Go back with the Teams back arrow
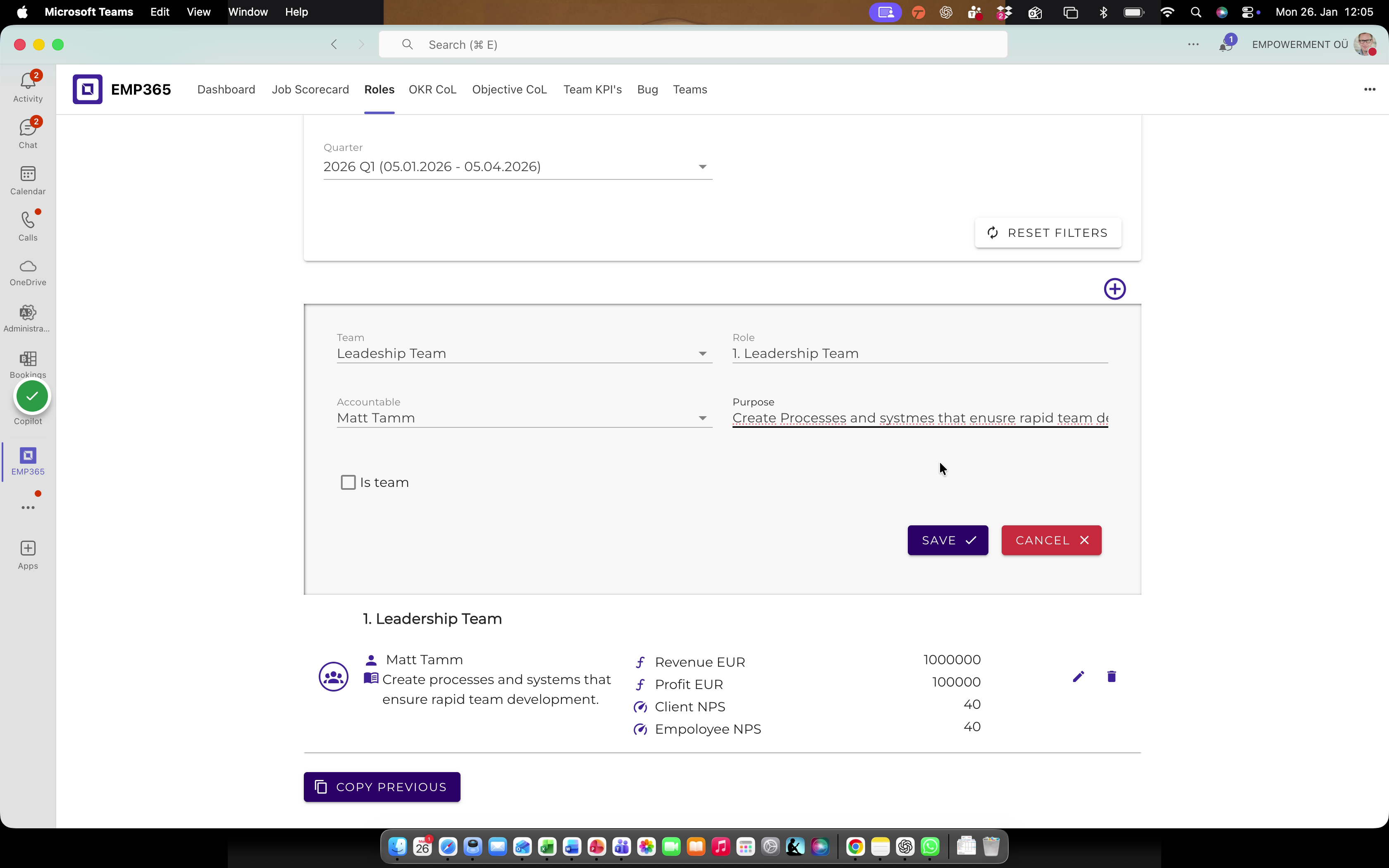Screen dimensions: 1389x868 tap(334, 44)
